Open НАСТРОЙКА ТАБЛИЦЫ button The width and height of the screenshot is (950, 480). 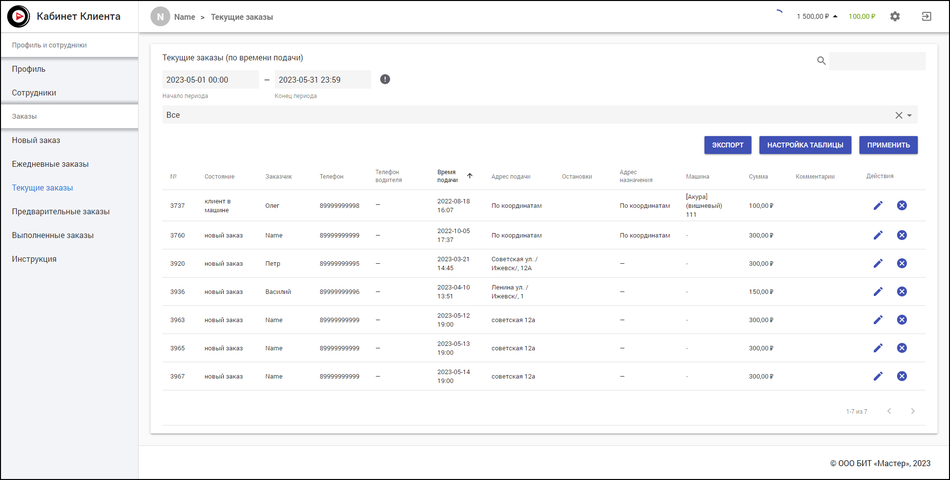click(x=805, y=145)
